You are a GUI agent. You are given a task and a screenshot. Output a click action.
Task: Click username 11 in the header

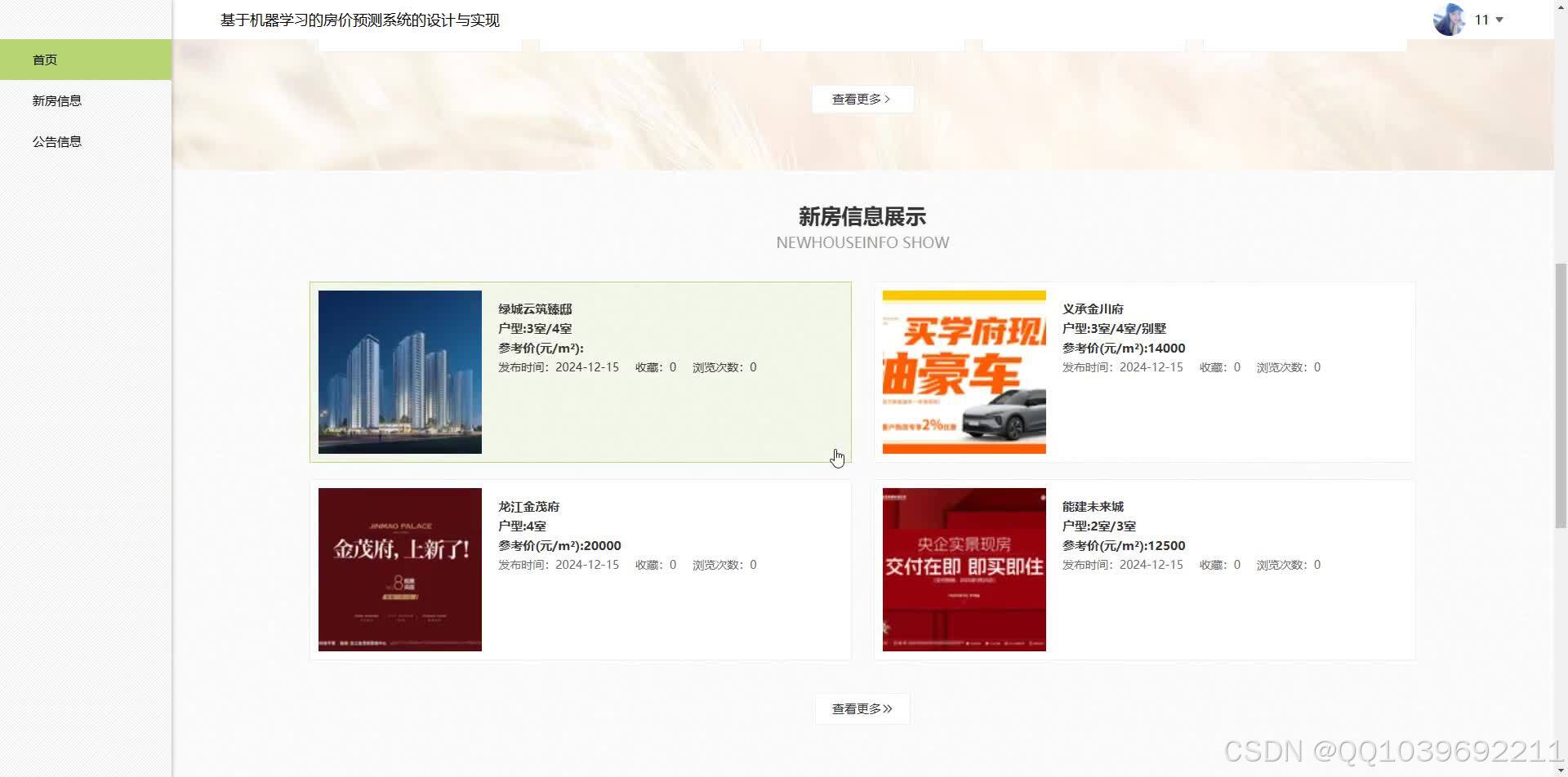point(1481,20)
